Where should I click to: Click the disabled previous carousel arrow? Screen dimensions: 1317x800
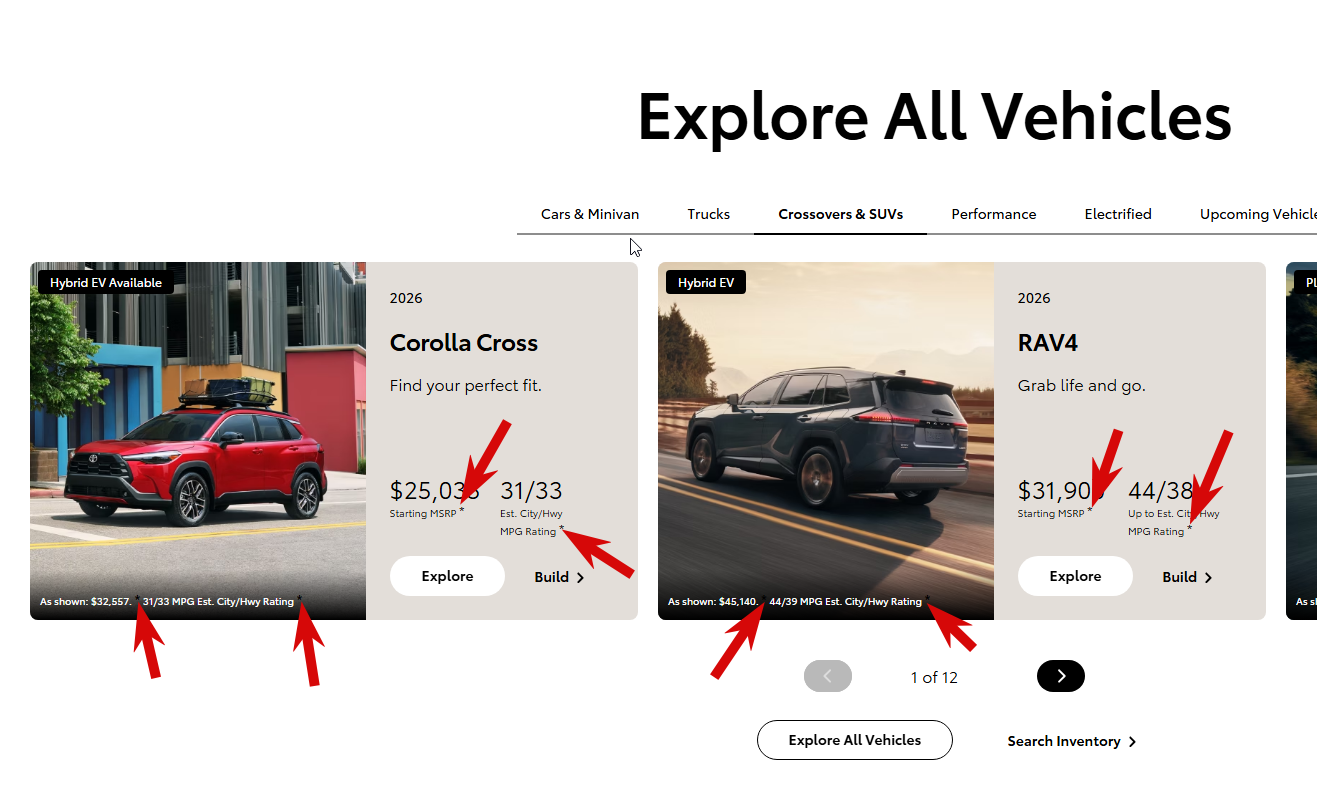[x=828, y=676]
